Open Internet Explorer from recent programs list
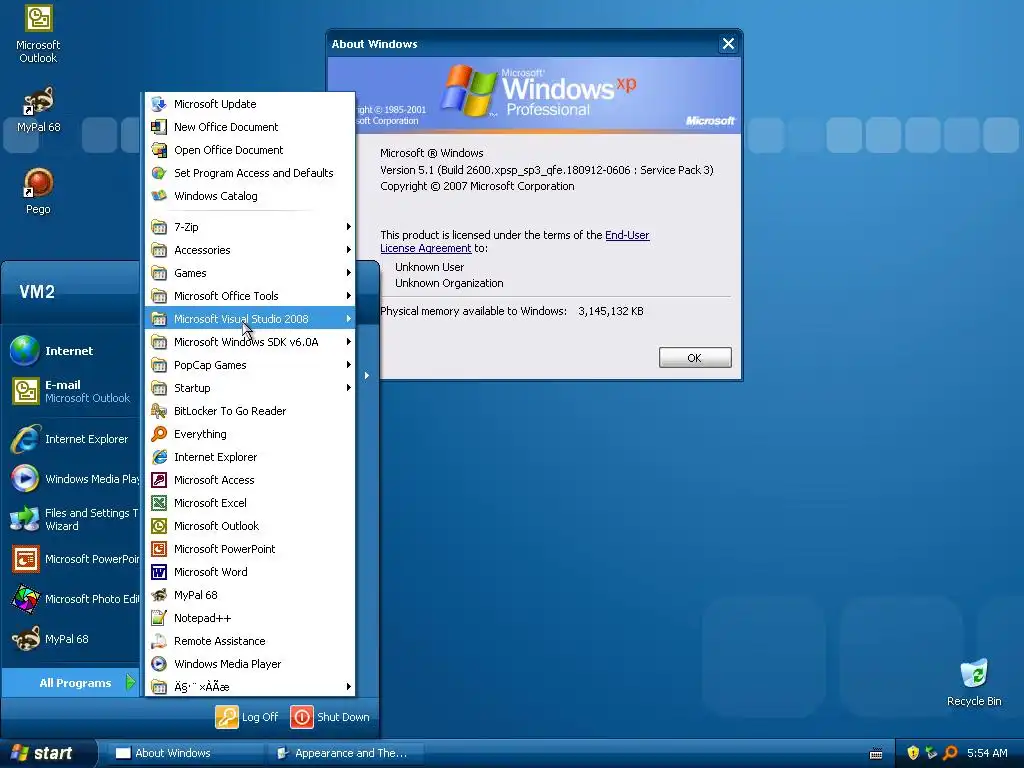 [x=71, y=439]
